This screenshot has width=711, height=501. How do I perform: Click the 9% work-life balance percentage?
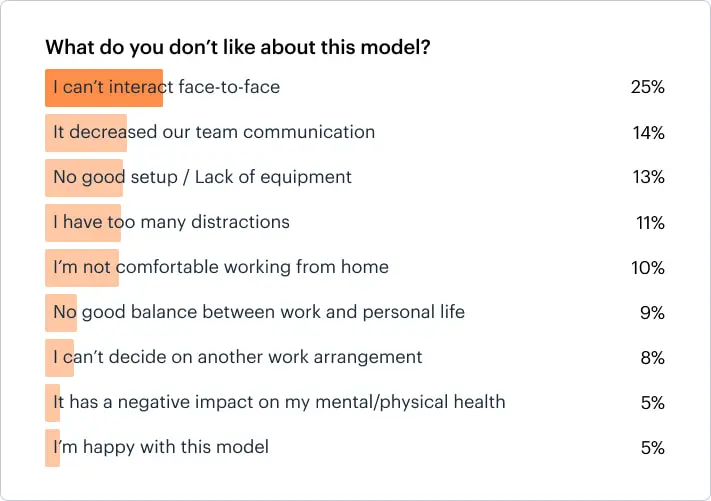(652, 312)
